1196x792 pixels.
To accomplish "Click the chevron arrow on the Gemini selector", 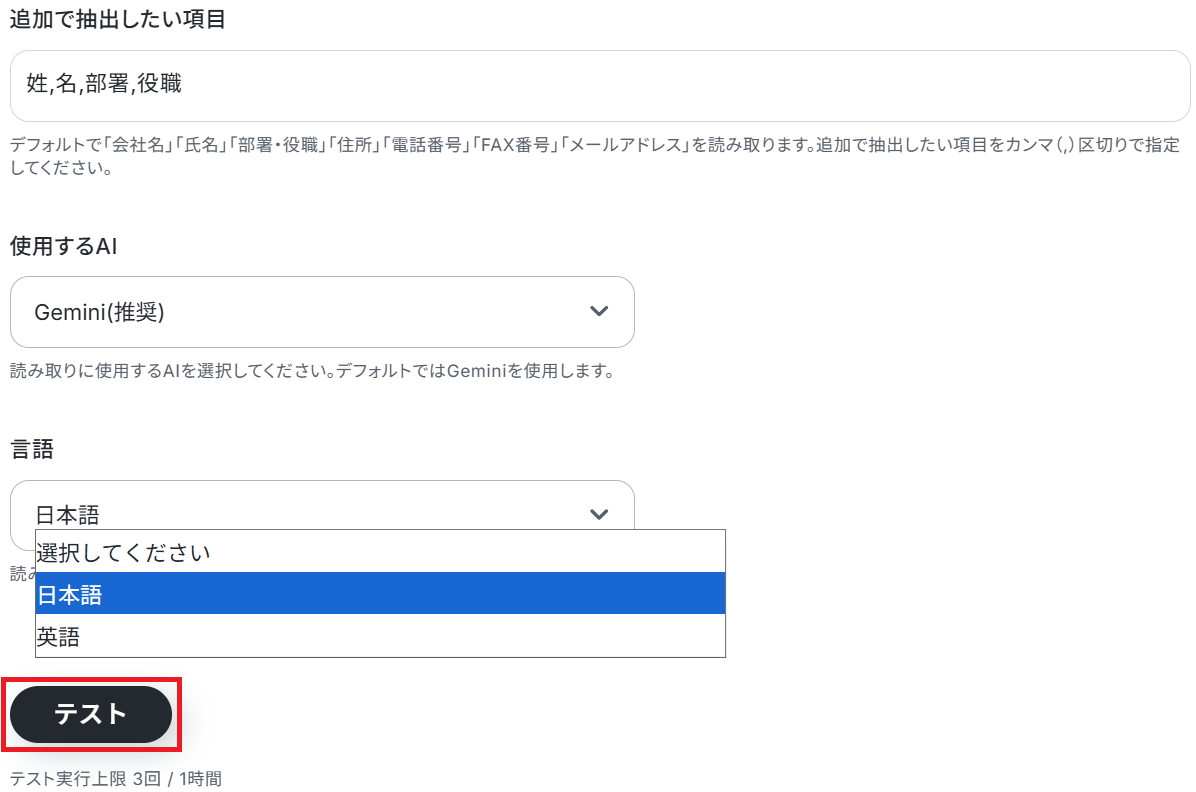I will [599, 312].
